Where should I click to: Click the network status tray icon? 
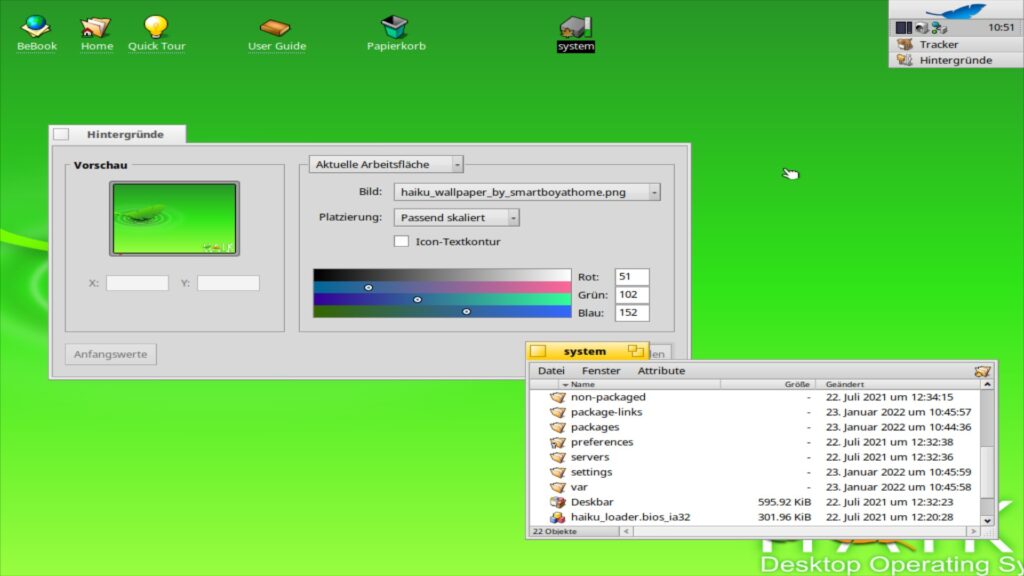pos(940,27)
